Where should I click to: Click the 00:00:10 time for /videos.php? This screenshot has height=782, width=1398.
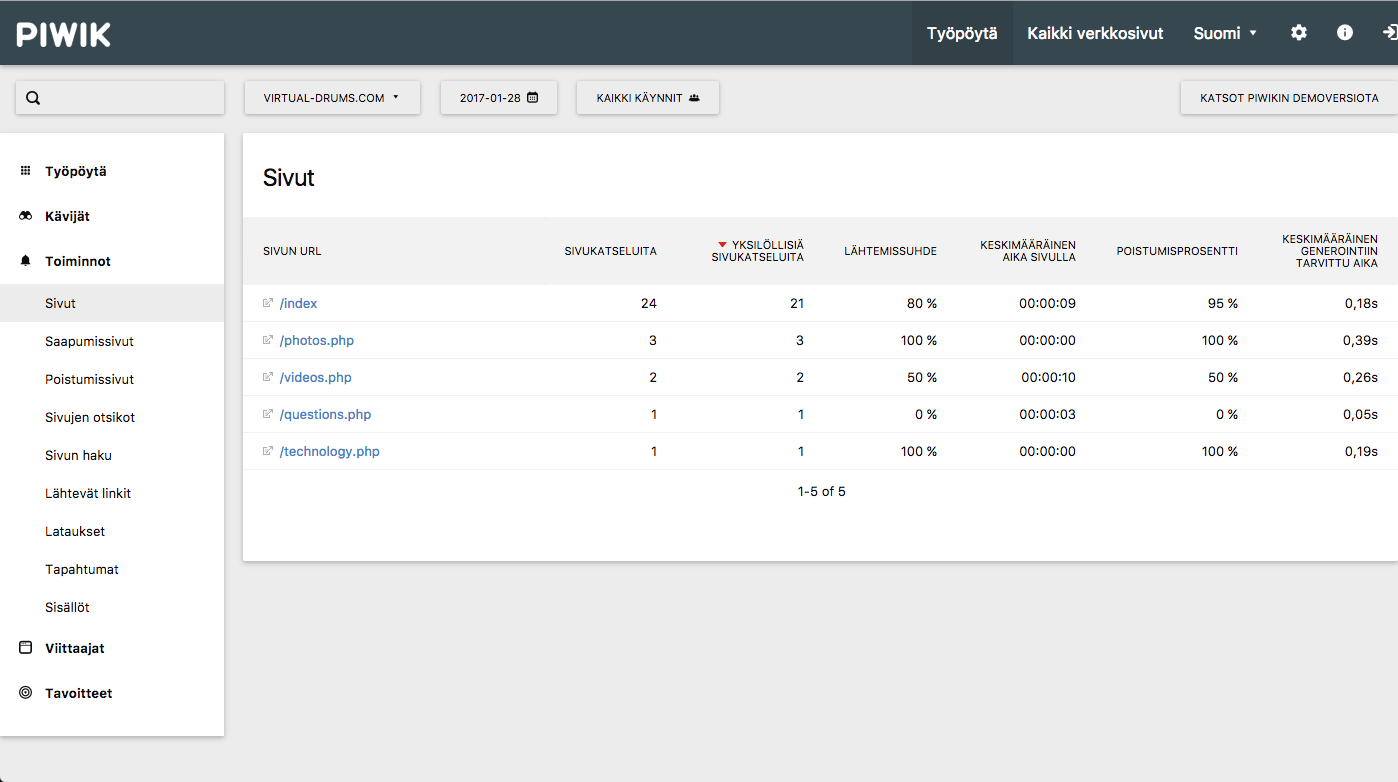click(1049, 377)
